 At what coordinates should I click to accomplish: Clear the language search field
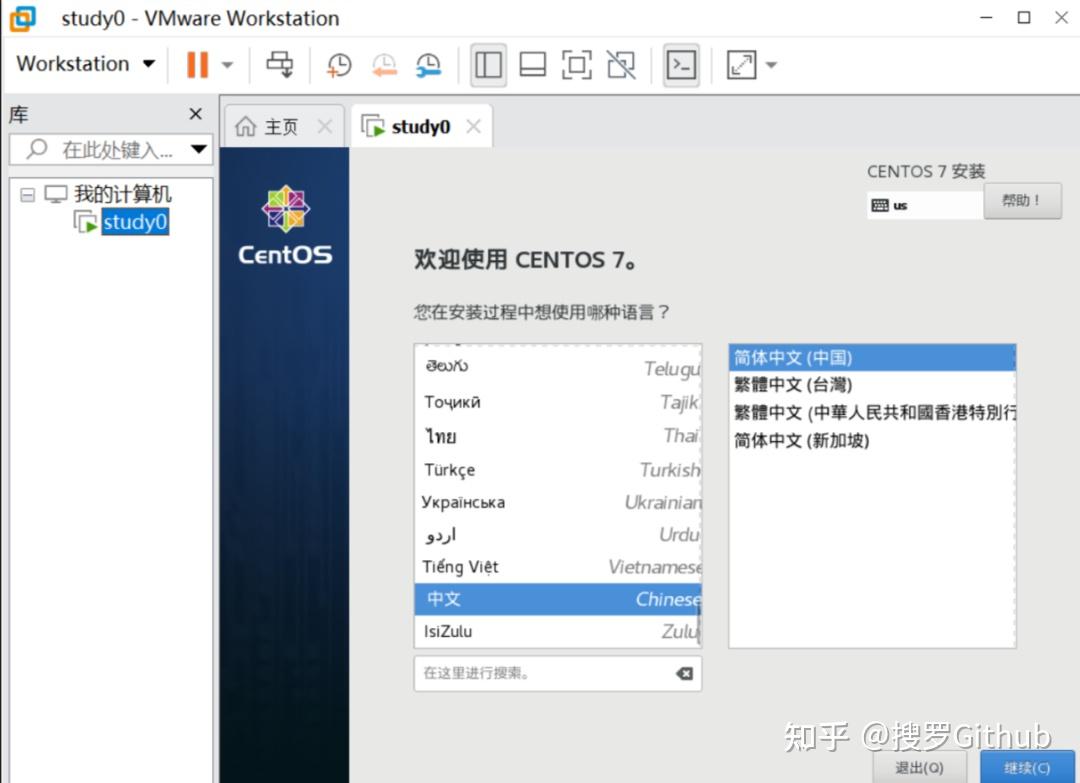pyautogui.click(x=685, y=673)
